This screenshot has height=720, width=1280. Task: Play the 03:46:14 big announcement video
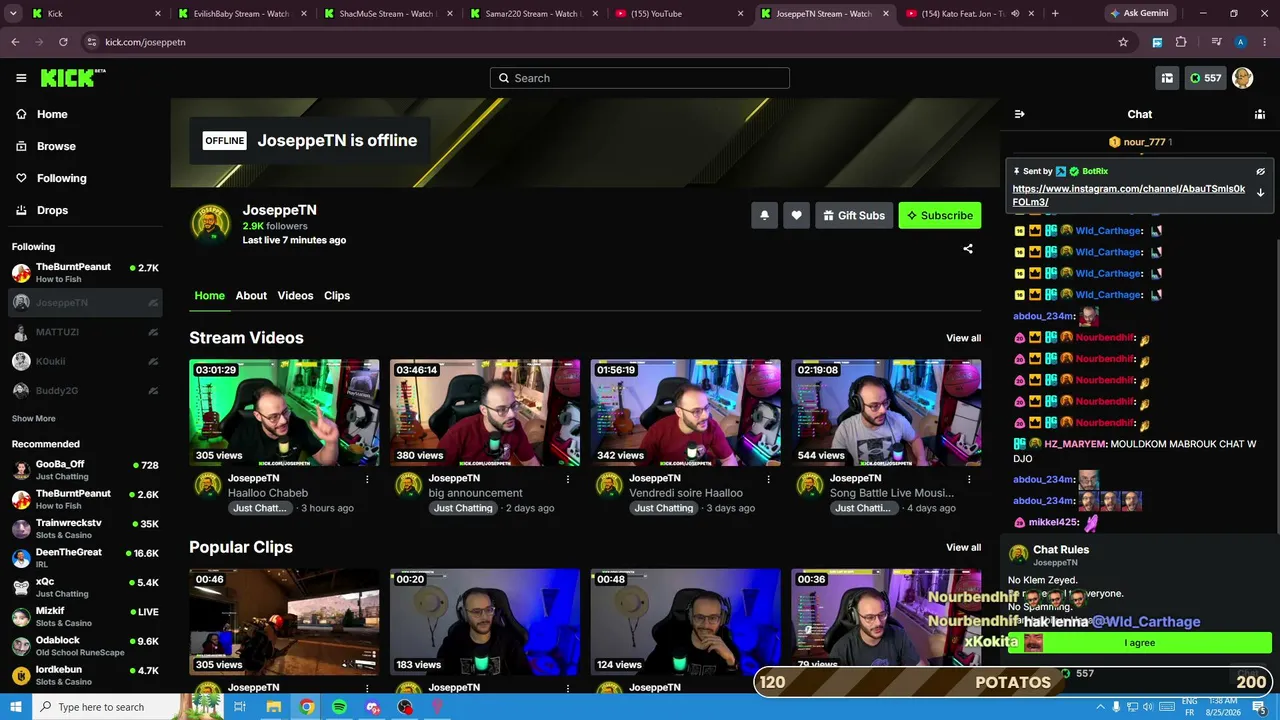tap(485, 412)
